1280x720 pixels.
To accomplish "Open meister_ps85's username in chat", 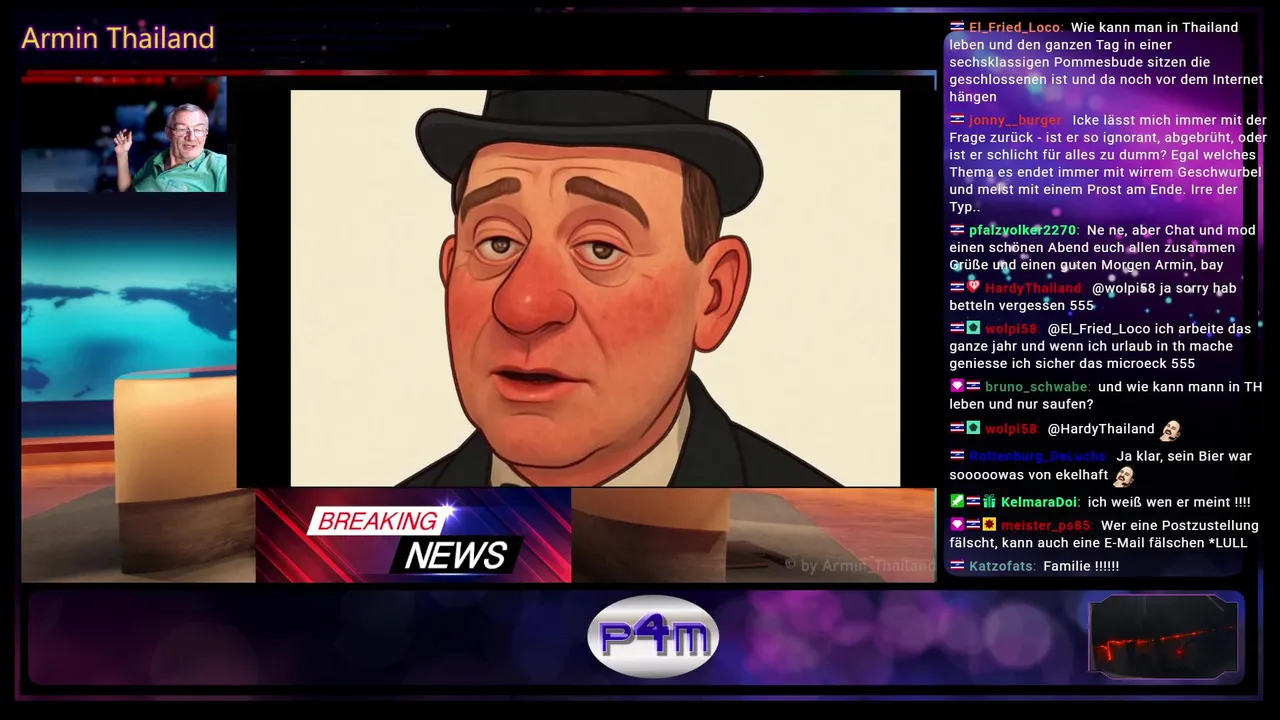I will [x=1046, y=526].
